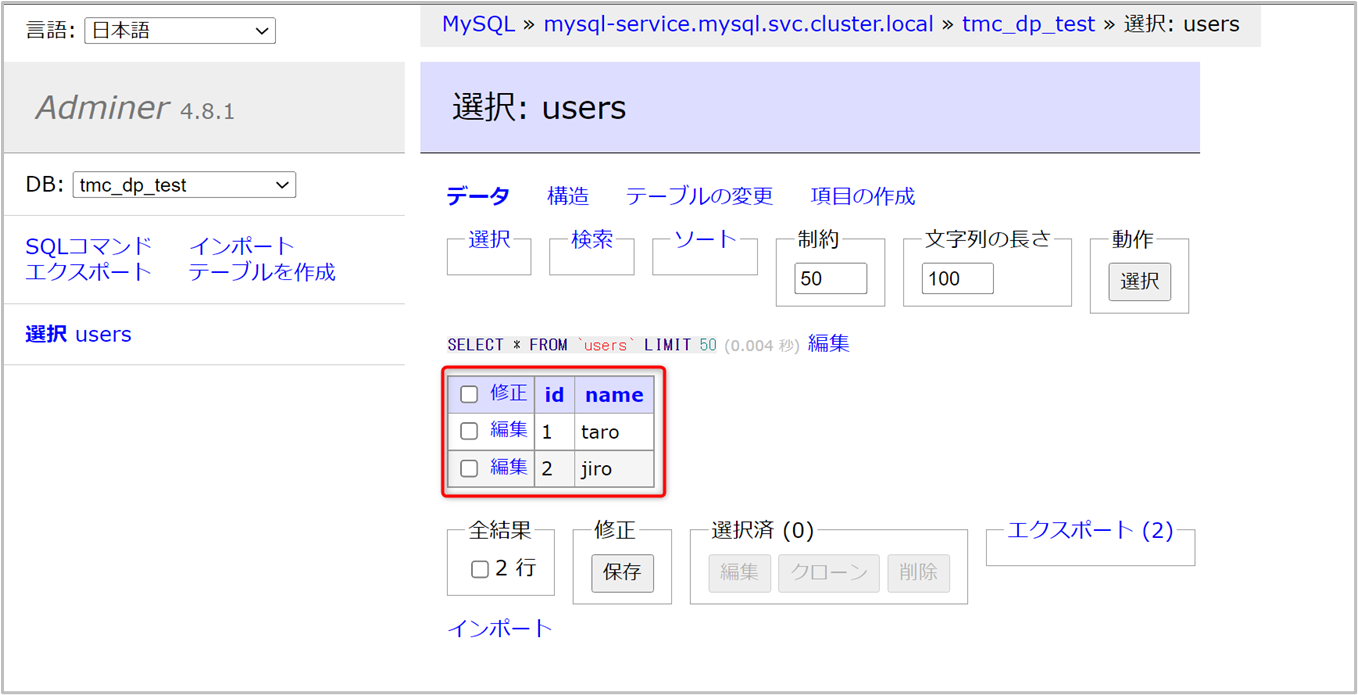Viewport: 1358px width, 695px height.
Task: Open SQLコマンド in the sidebar
Action: 89,246
